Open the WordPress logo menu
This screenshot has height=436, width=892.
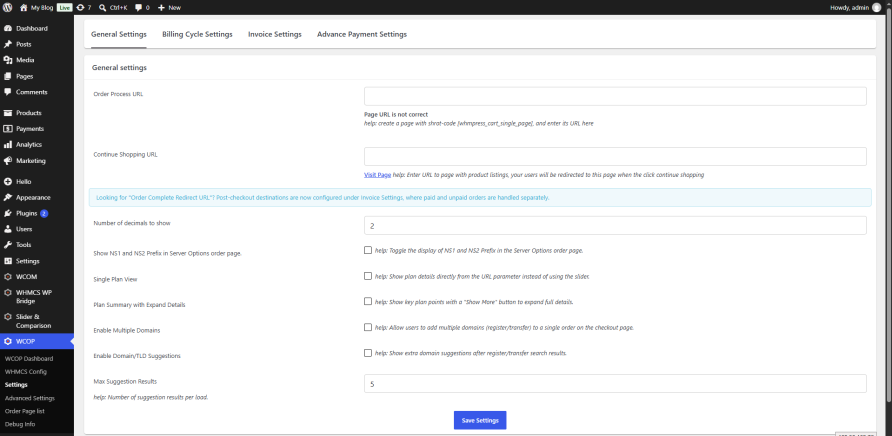[x=7, y=8]
